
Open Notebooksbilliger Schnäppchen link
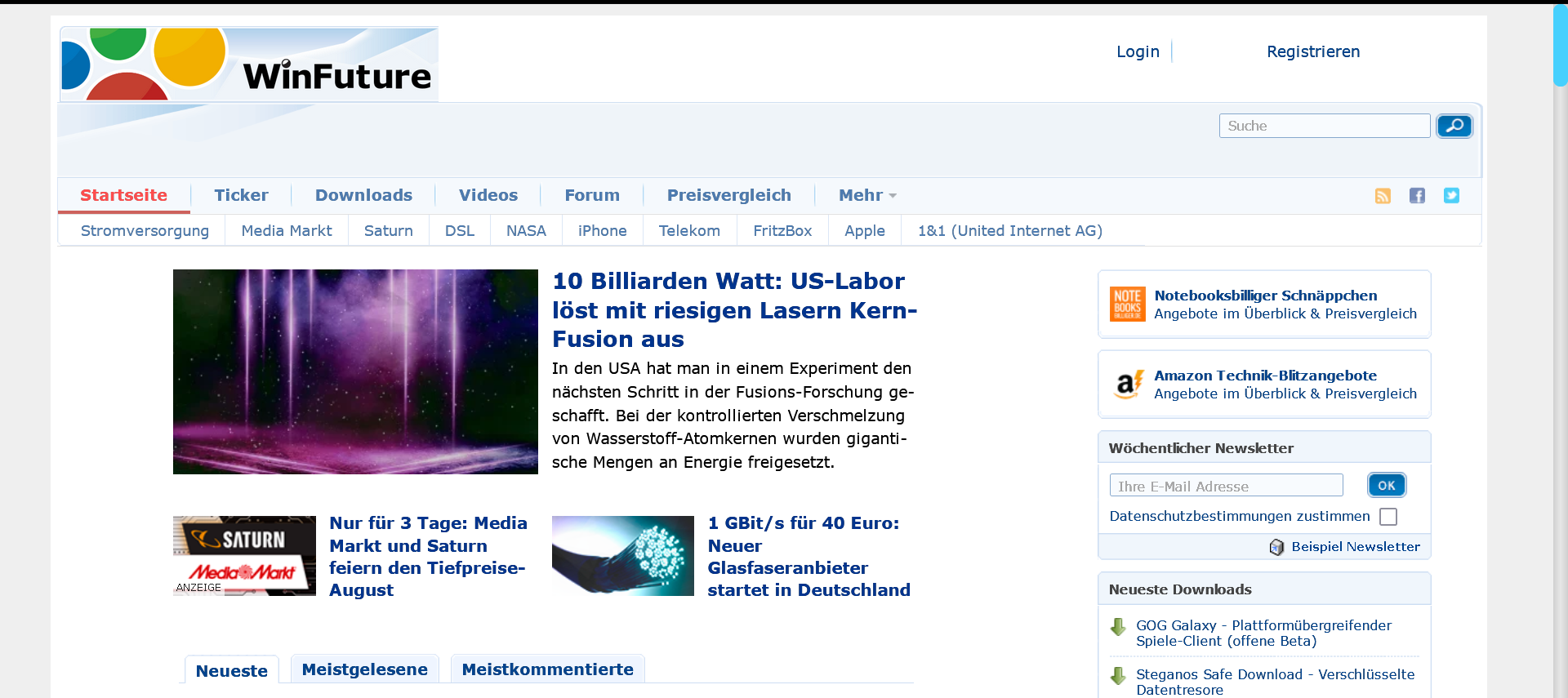pyautogui.click(x=1265, y=296)
